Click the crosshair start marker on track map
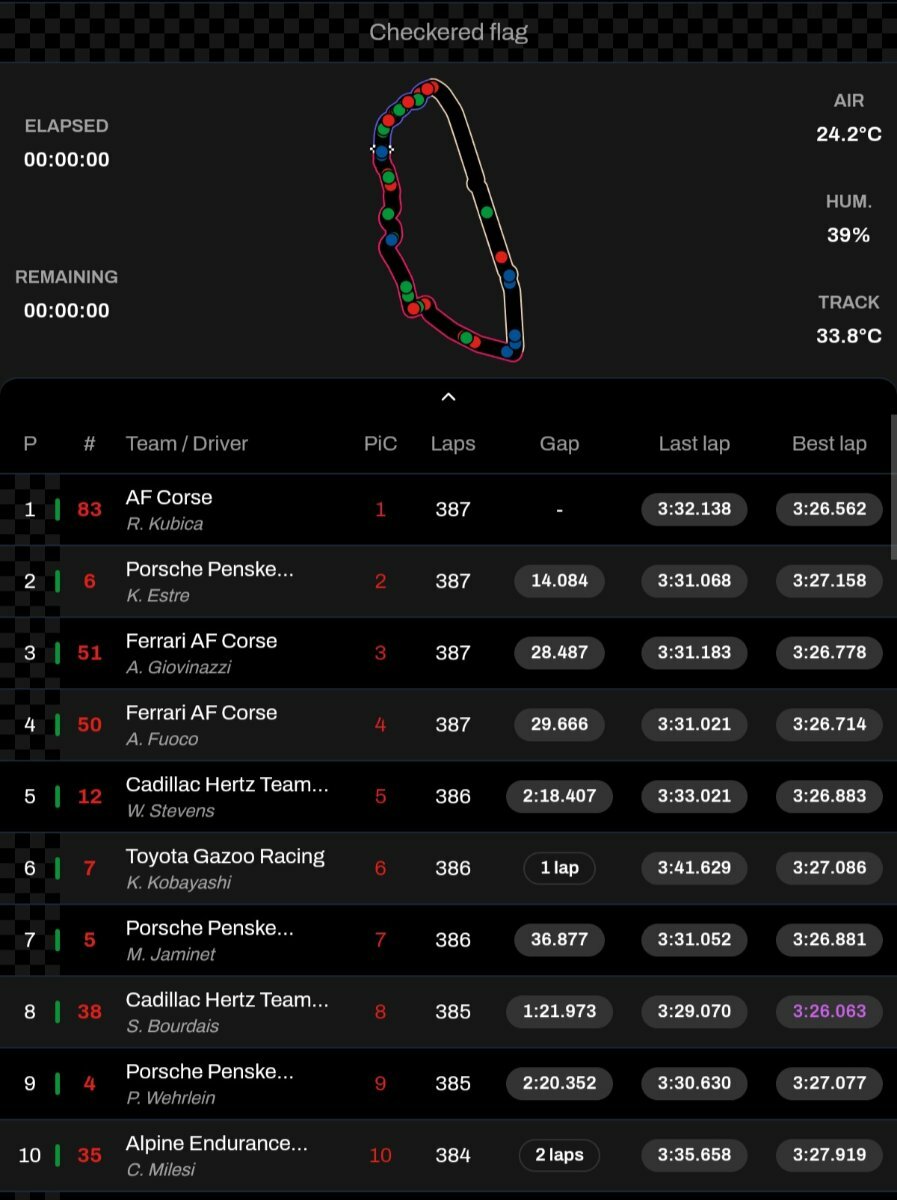 (381, 149)
